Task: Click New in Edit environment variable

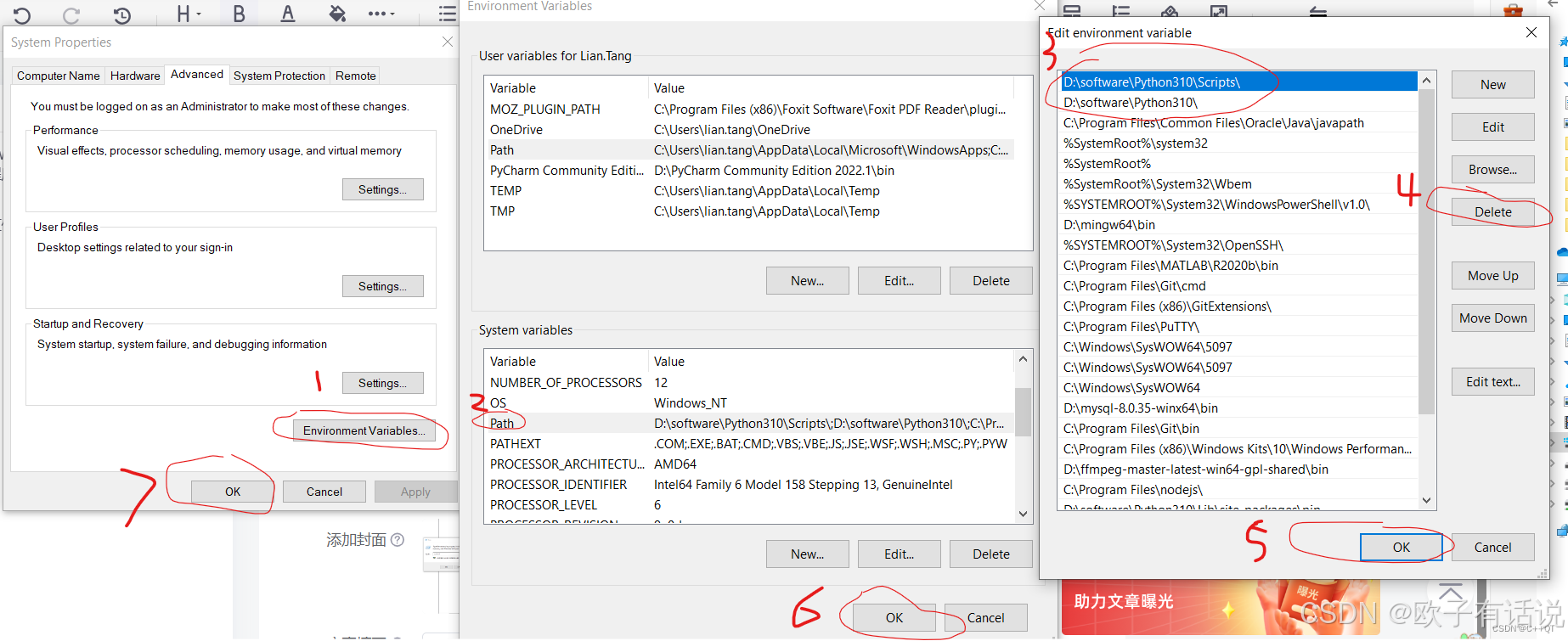Action: click(x=1493, y=85)
